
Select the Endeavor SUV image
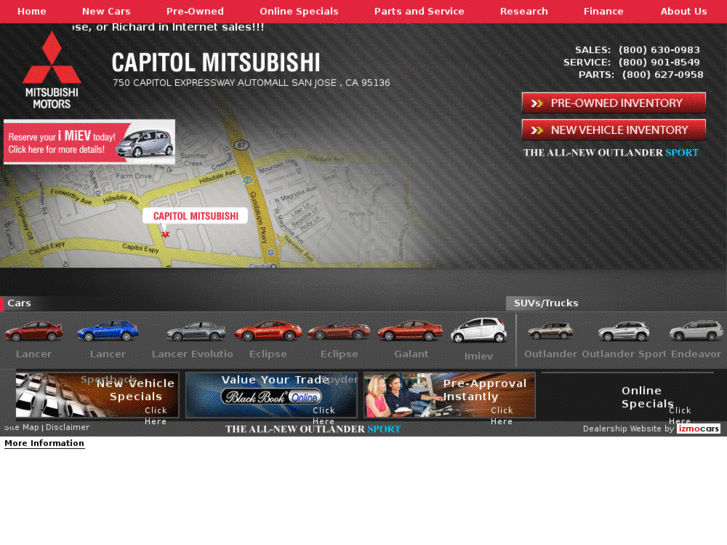point(696,331)
